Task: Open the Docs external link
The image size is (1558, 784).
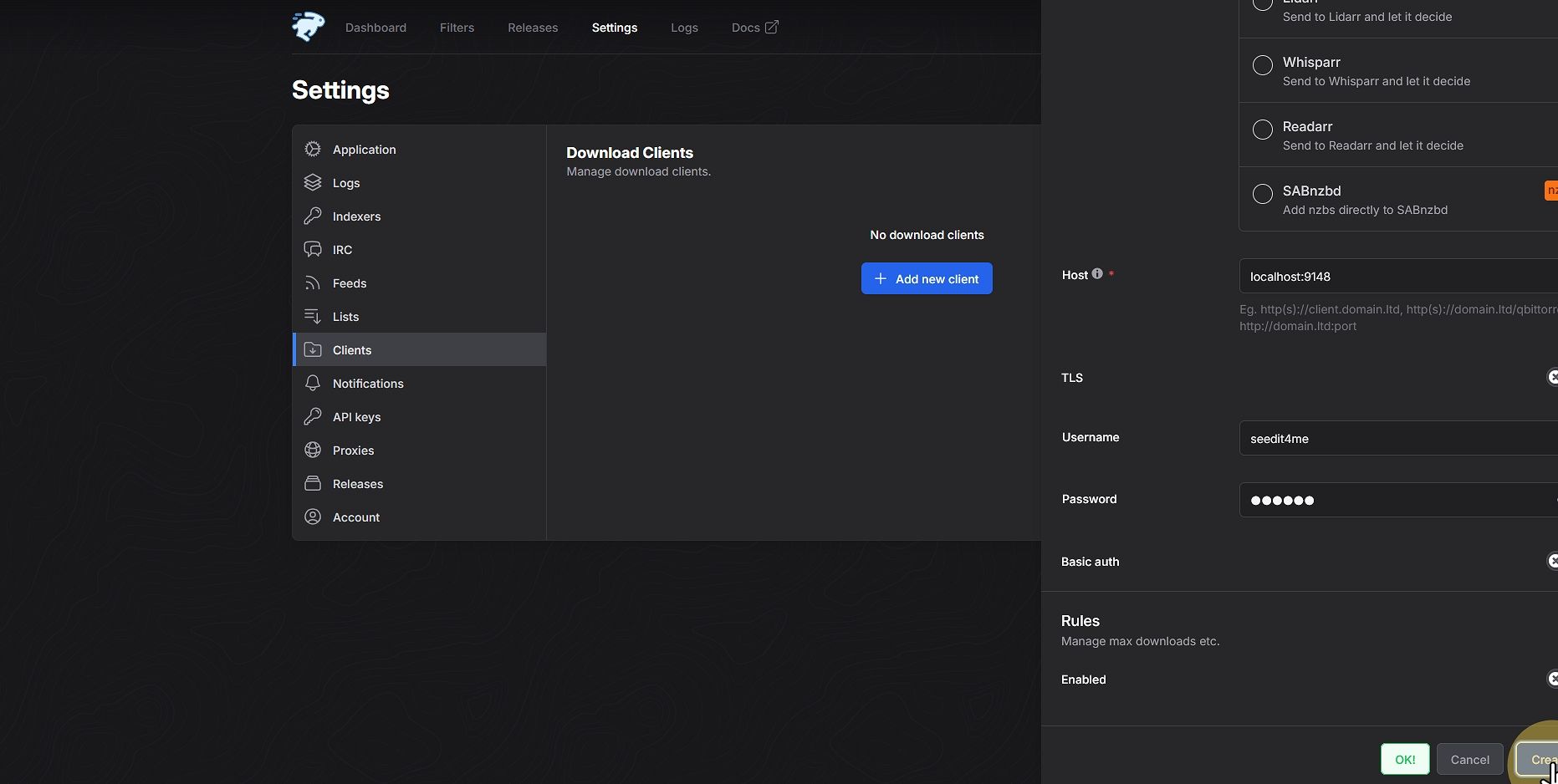Action: point(754,28)
